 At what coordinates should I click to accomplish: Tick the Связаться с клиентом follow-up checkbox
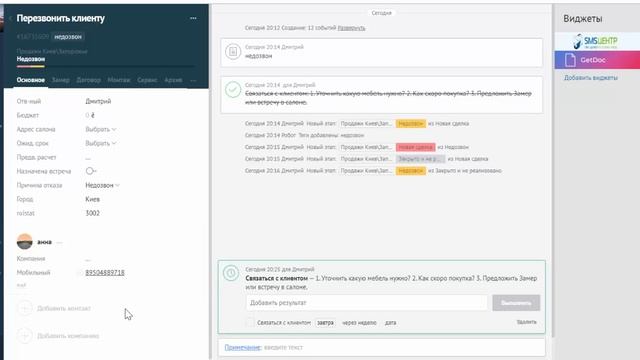[249, 322]
